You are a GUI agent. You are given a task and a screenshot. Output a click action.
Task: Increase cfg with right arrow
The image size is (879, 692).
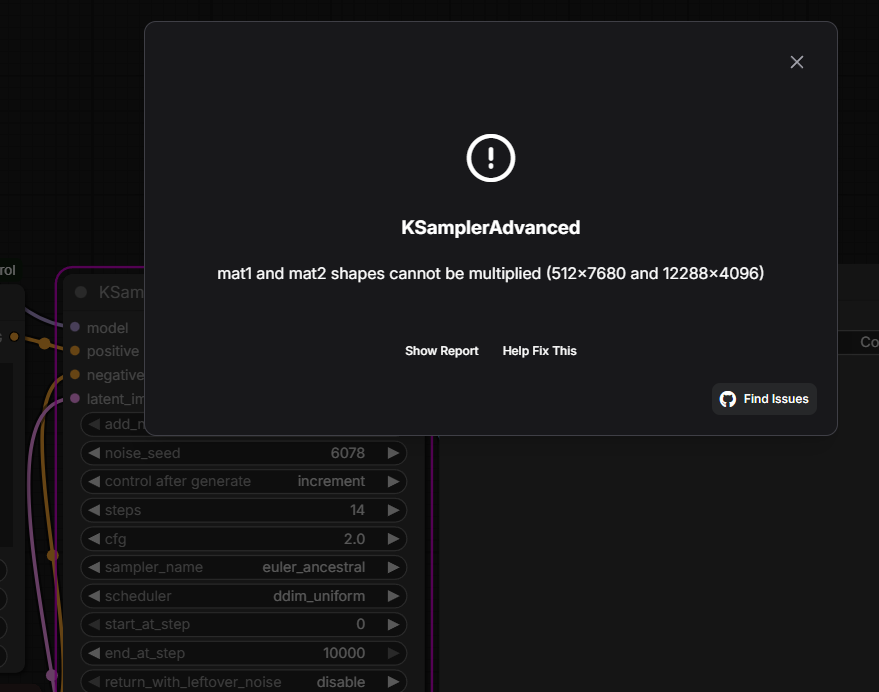393,539
